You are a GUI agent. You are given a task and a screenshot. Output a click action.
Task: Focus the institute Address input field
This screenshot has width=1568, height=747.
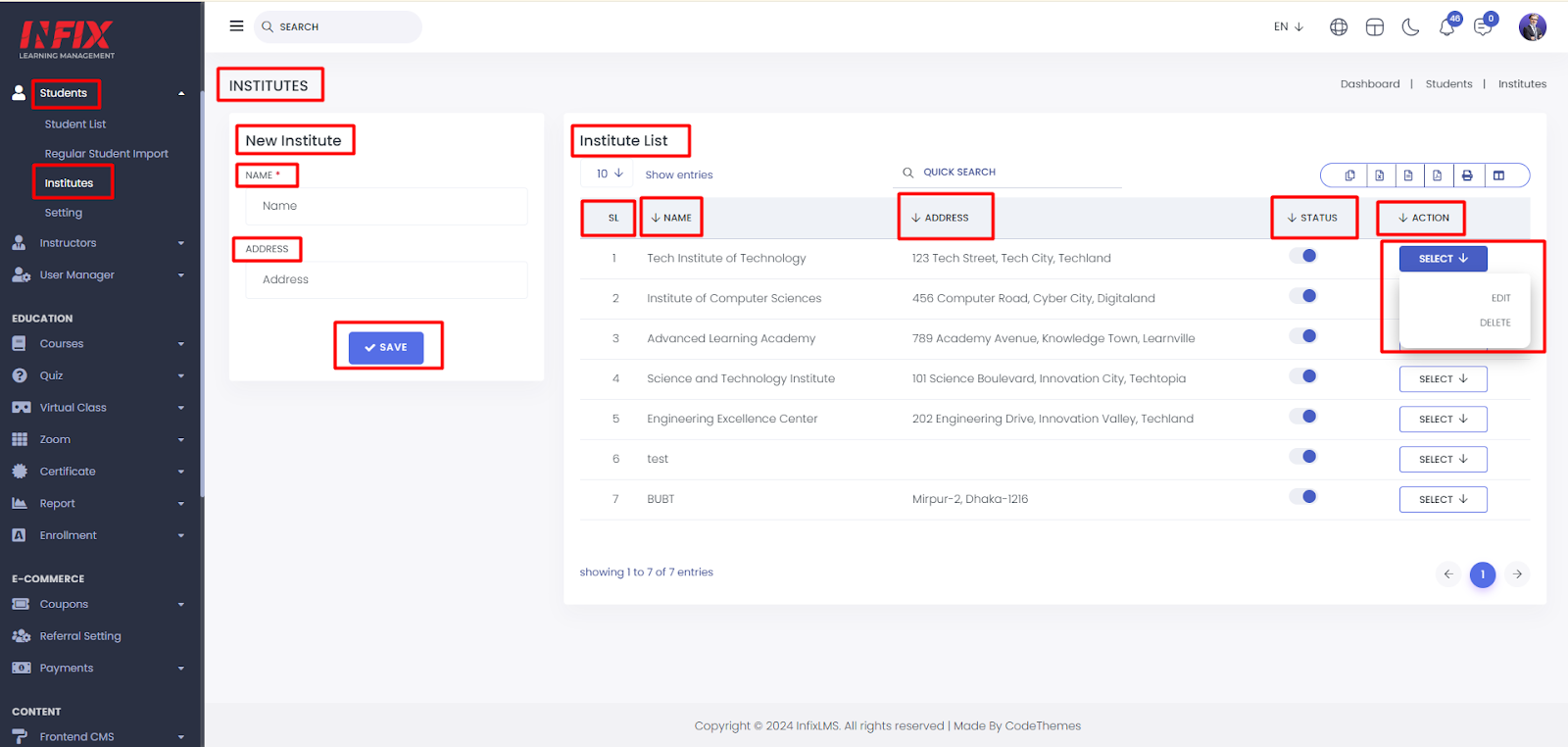pyautogui.click(x=386, y=279)
